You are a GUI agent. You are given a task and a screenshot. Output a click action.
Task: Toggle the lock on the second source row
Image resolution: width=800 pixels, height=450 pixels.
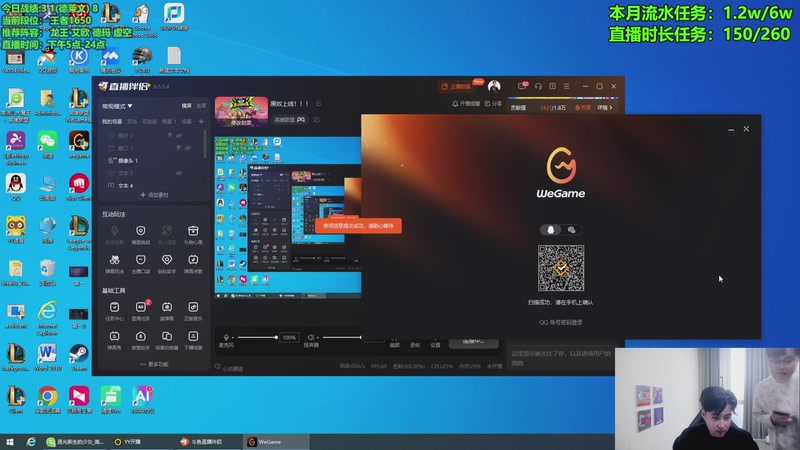point(179,148)
